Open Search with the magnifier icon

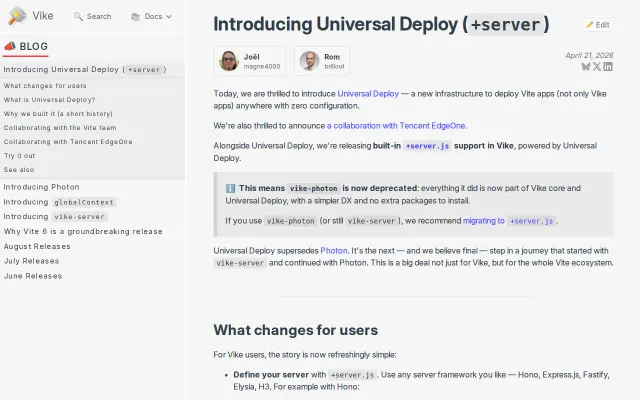[x=78, y=16]
